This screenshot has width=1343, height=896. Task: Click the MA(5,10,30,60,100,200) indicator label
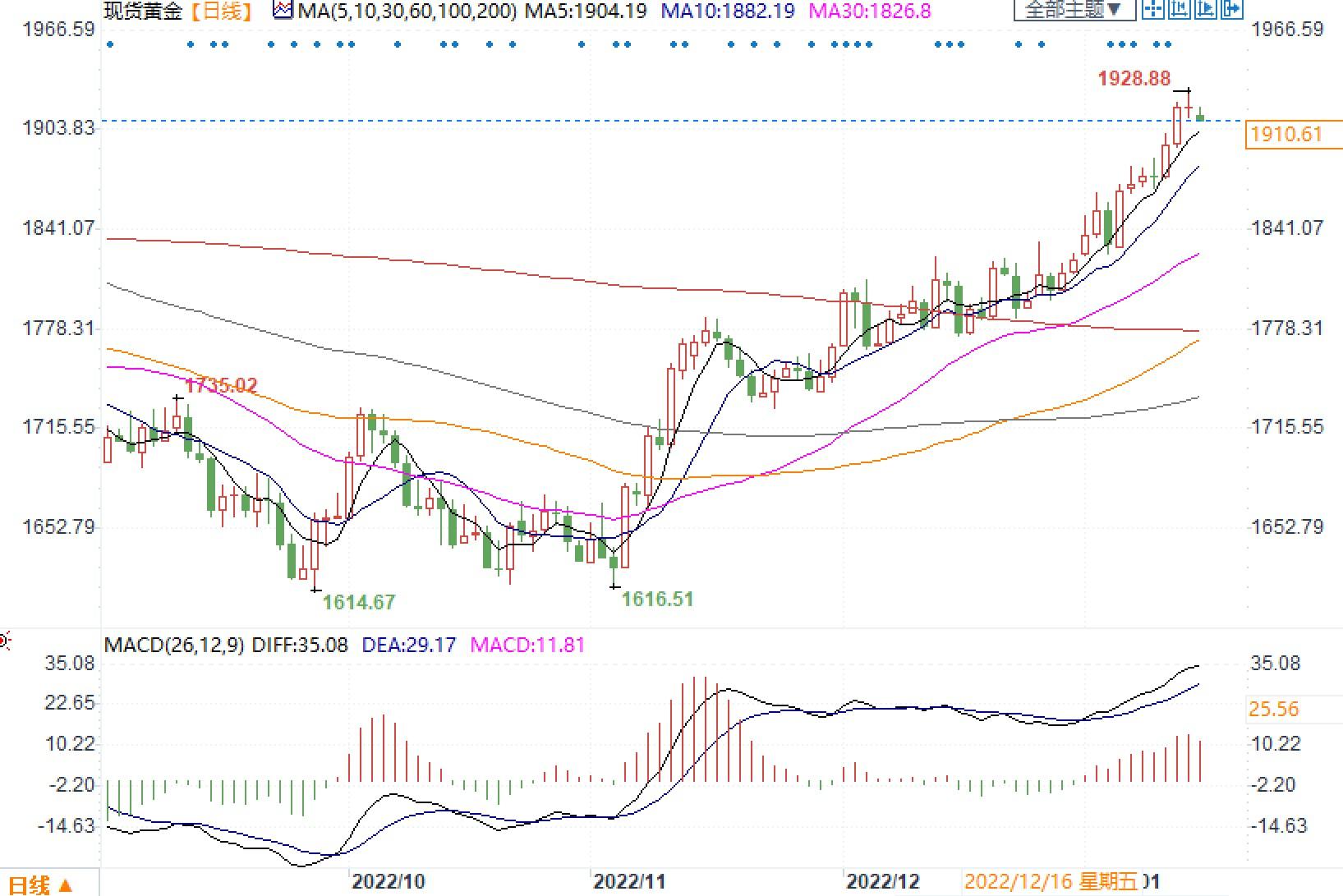[x=407, y=11]
